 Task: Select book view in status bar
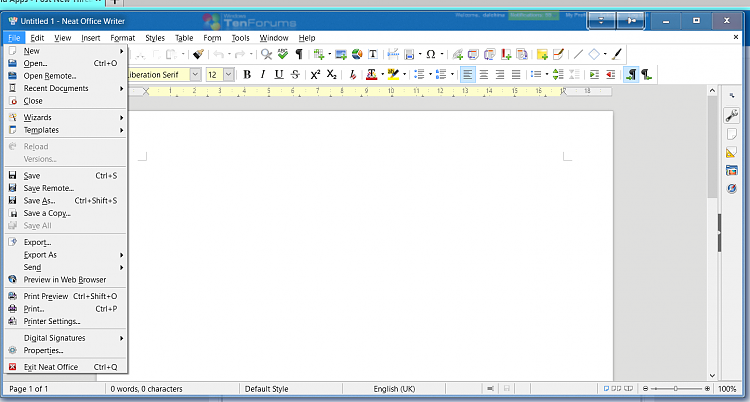(x=629, y=389)
